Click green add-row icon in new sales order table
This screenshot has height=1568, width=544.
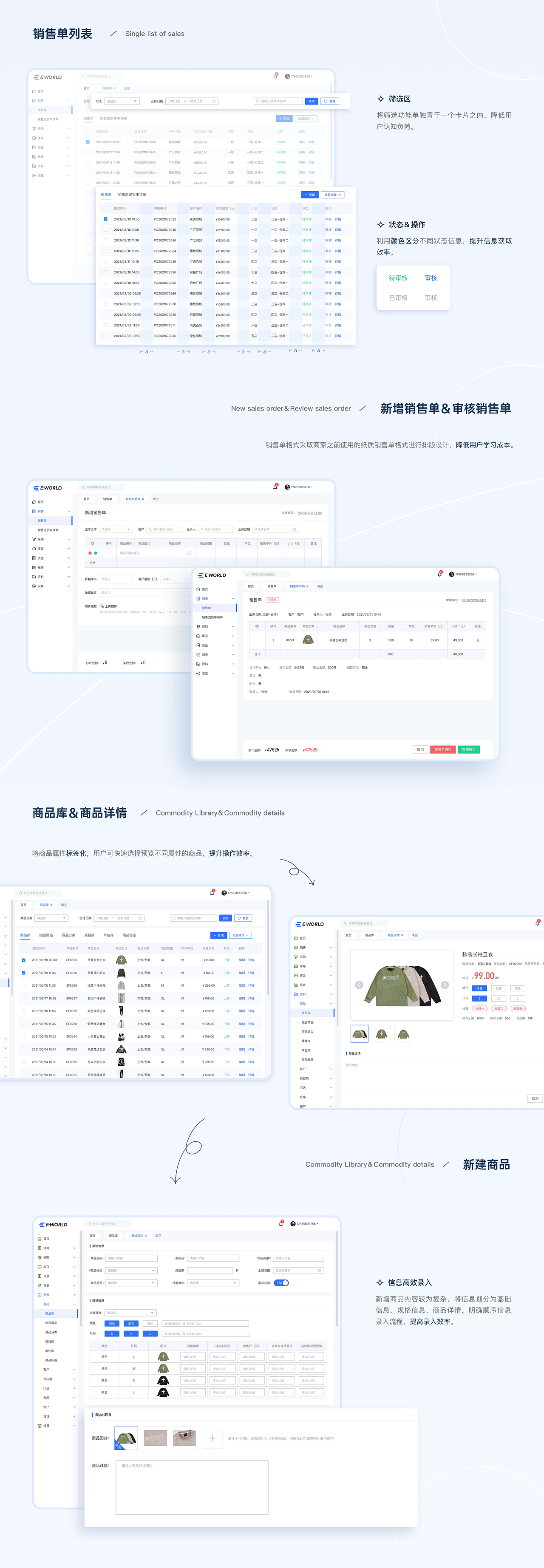(96, 553)
